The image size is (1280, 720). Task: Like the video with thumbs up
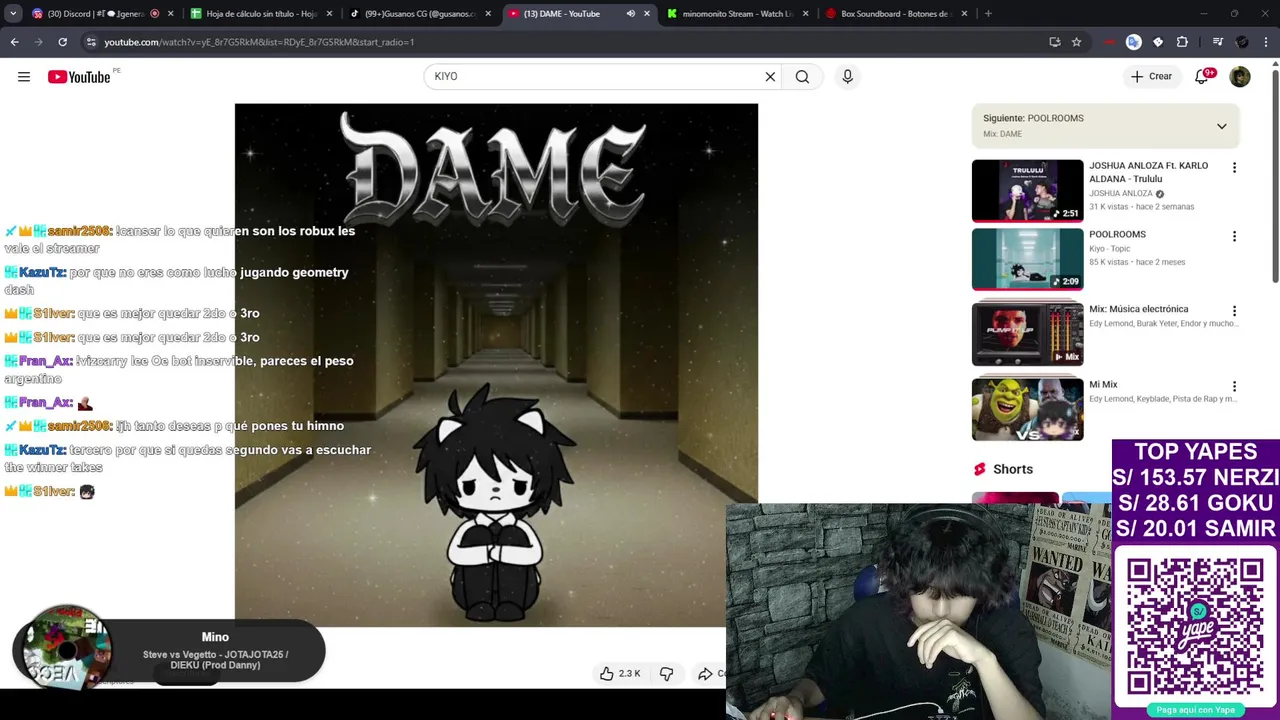coord(619,674)
